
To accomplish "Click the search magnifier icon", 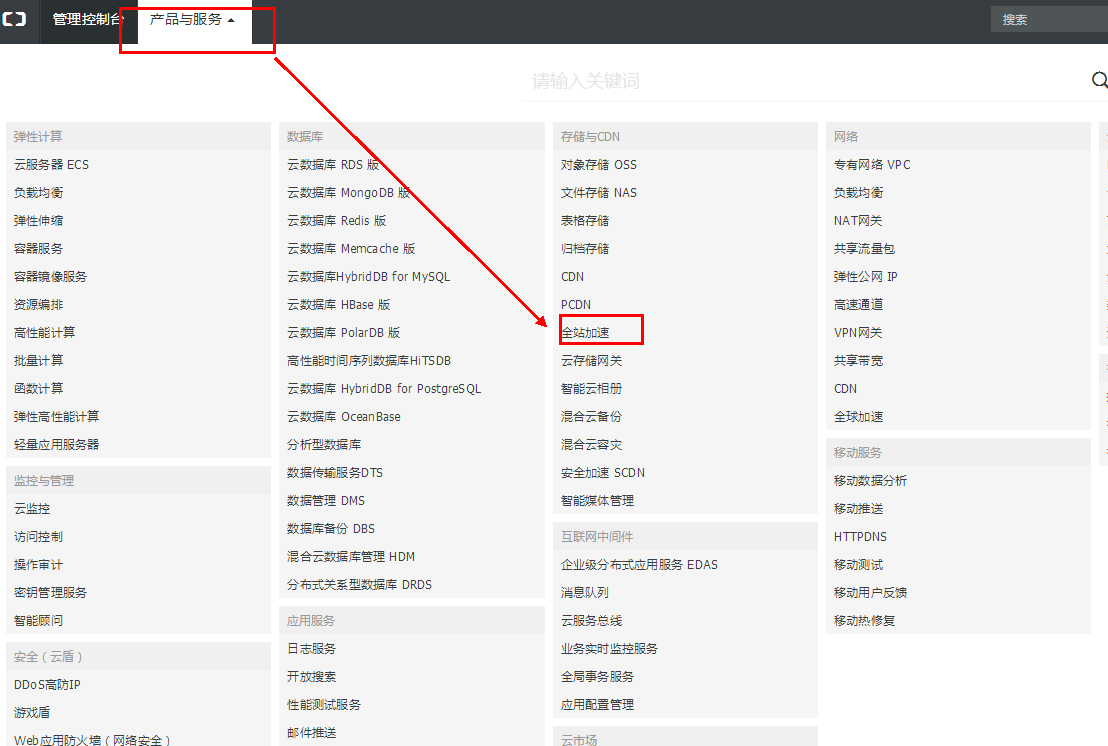I will (x=1098, y=81).
